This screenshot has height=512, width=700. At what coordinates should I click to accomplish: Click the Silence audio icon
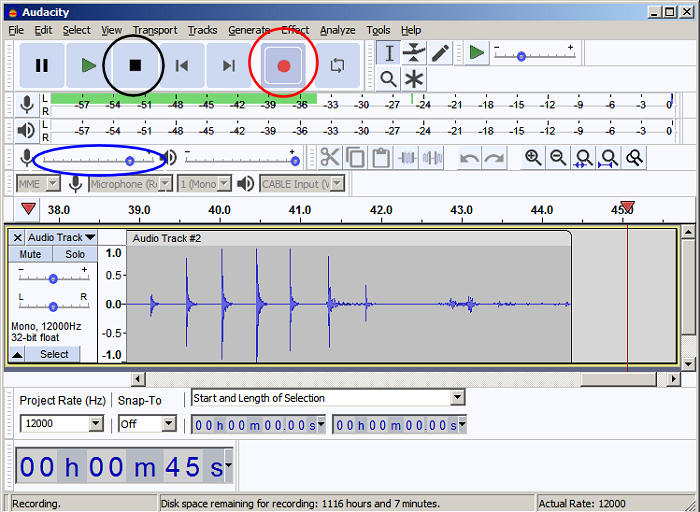click(432, 158)
